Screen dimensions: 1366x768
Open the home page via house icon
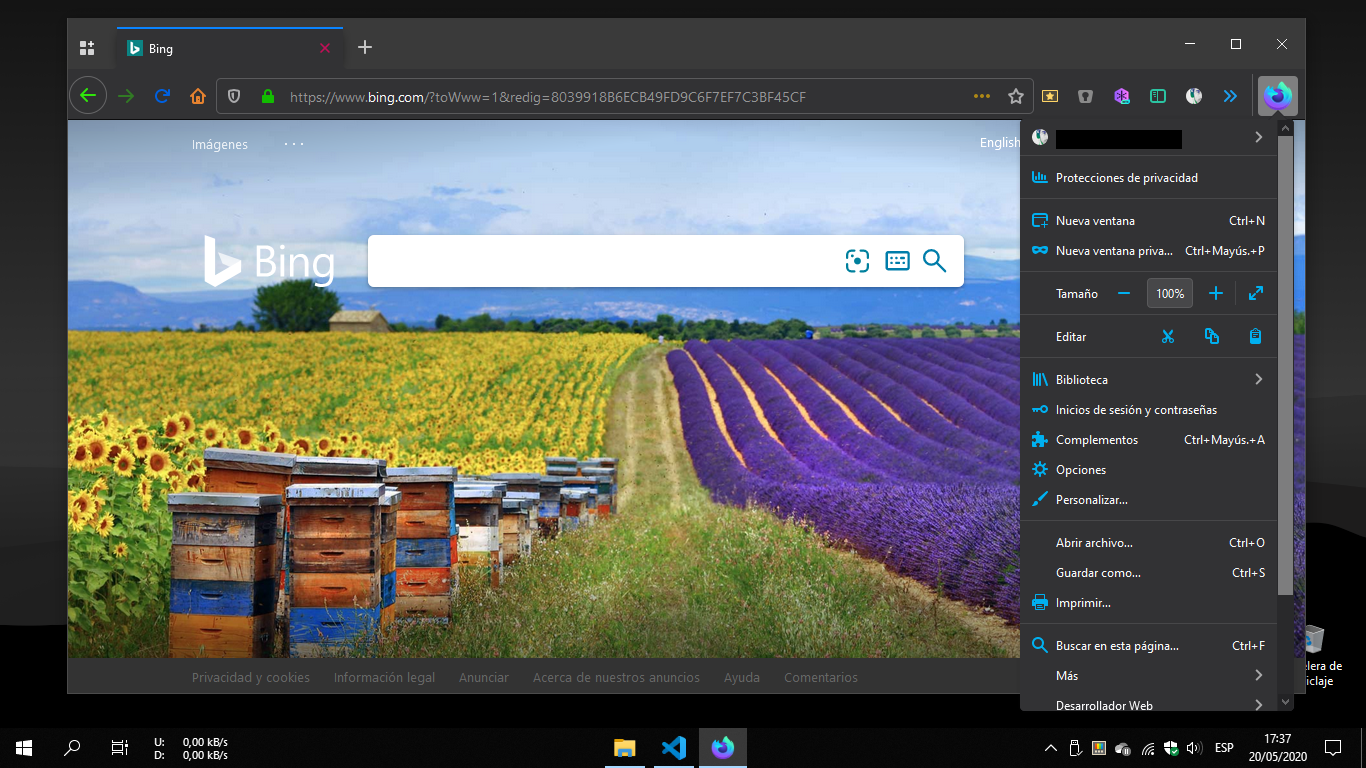coord(198,96)
